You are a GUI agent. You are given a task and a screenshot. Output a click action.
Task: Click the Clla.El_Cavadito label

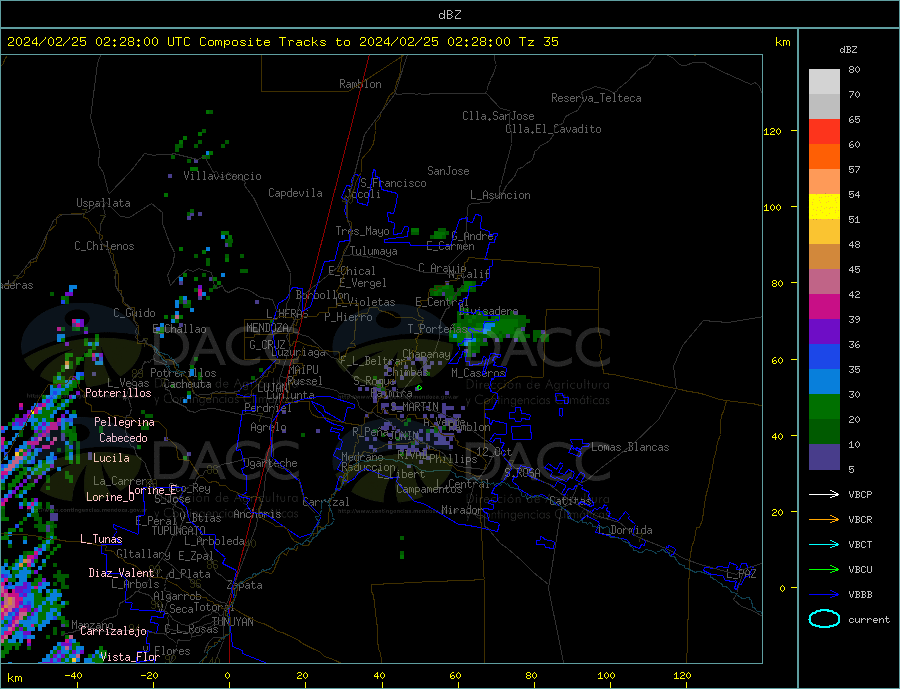click(553, 129)
